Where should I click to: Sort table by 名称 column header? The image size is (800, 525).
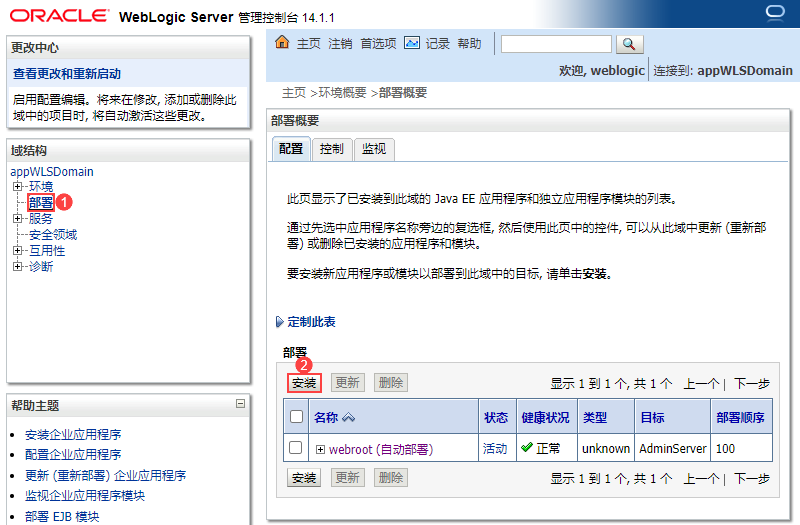(326, 417)
